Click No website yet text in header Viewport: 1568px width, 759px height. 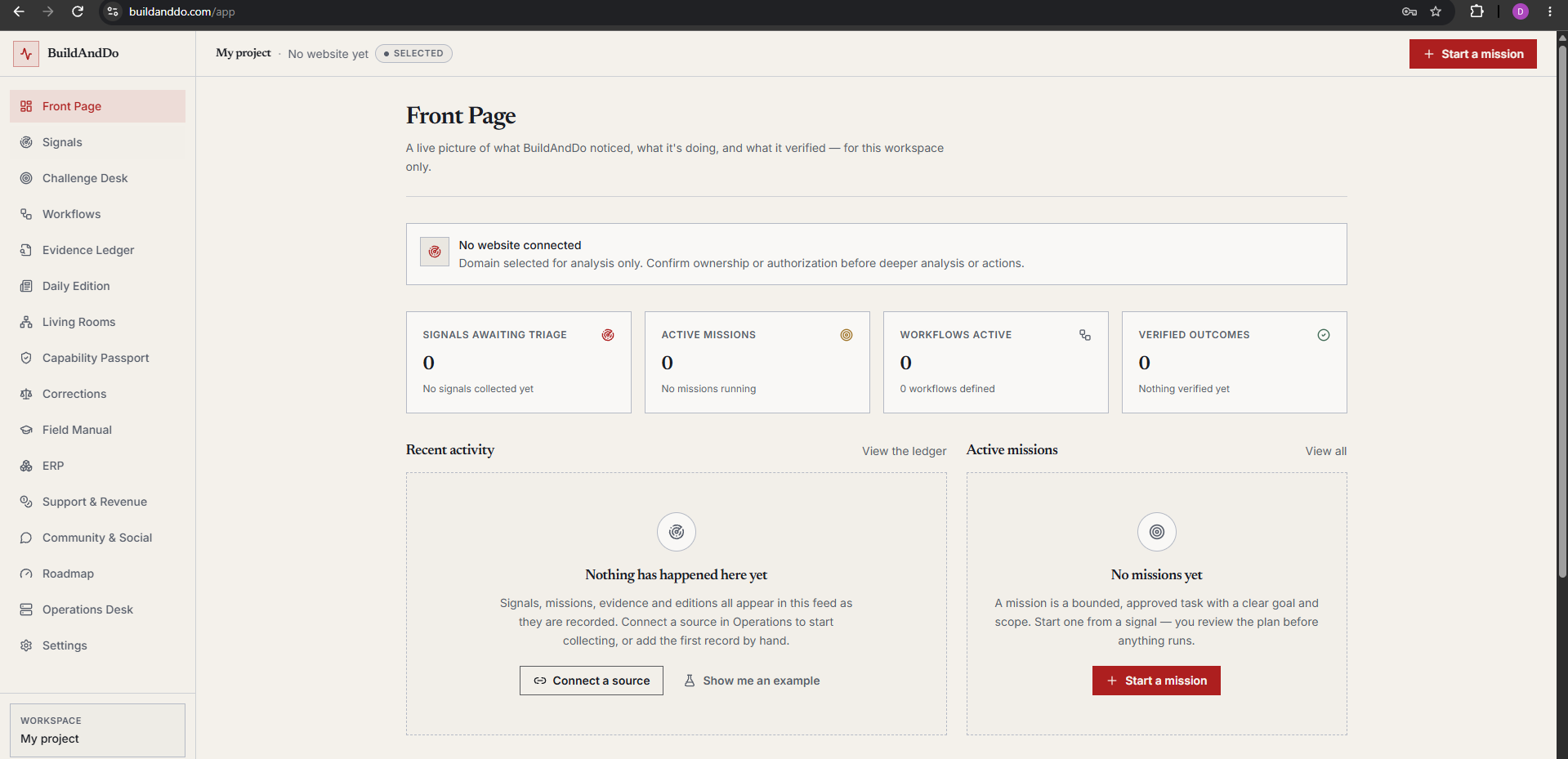328,54
